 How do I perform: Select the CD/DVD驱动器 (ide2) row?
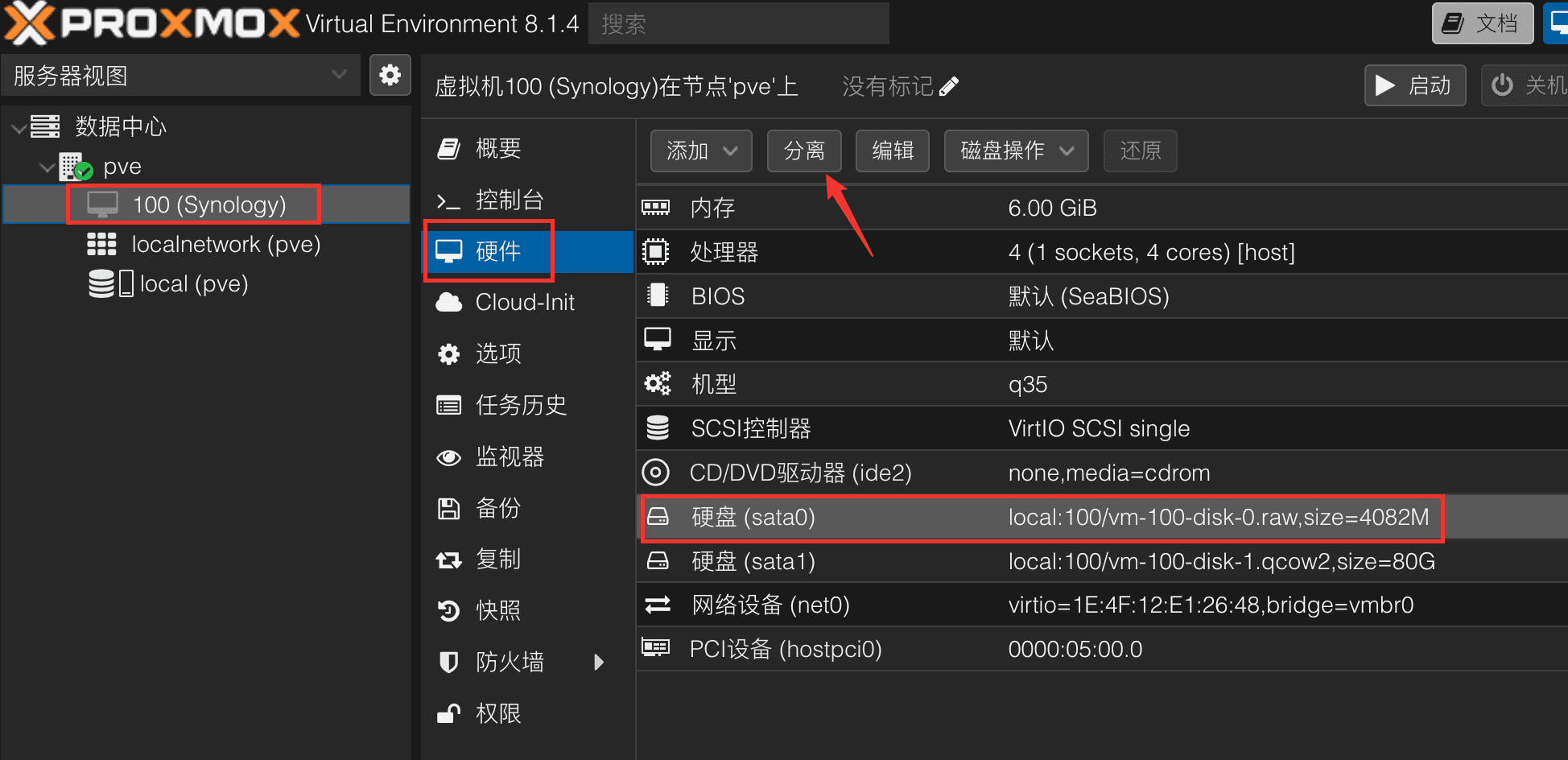1103,473
